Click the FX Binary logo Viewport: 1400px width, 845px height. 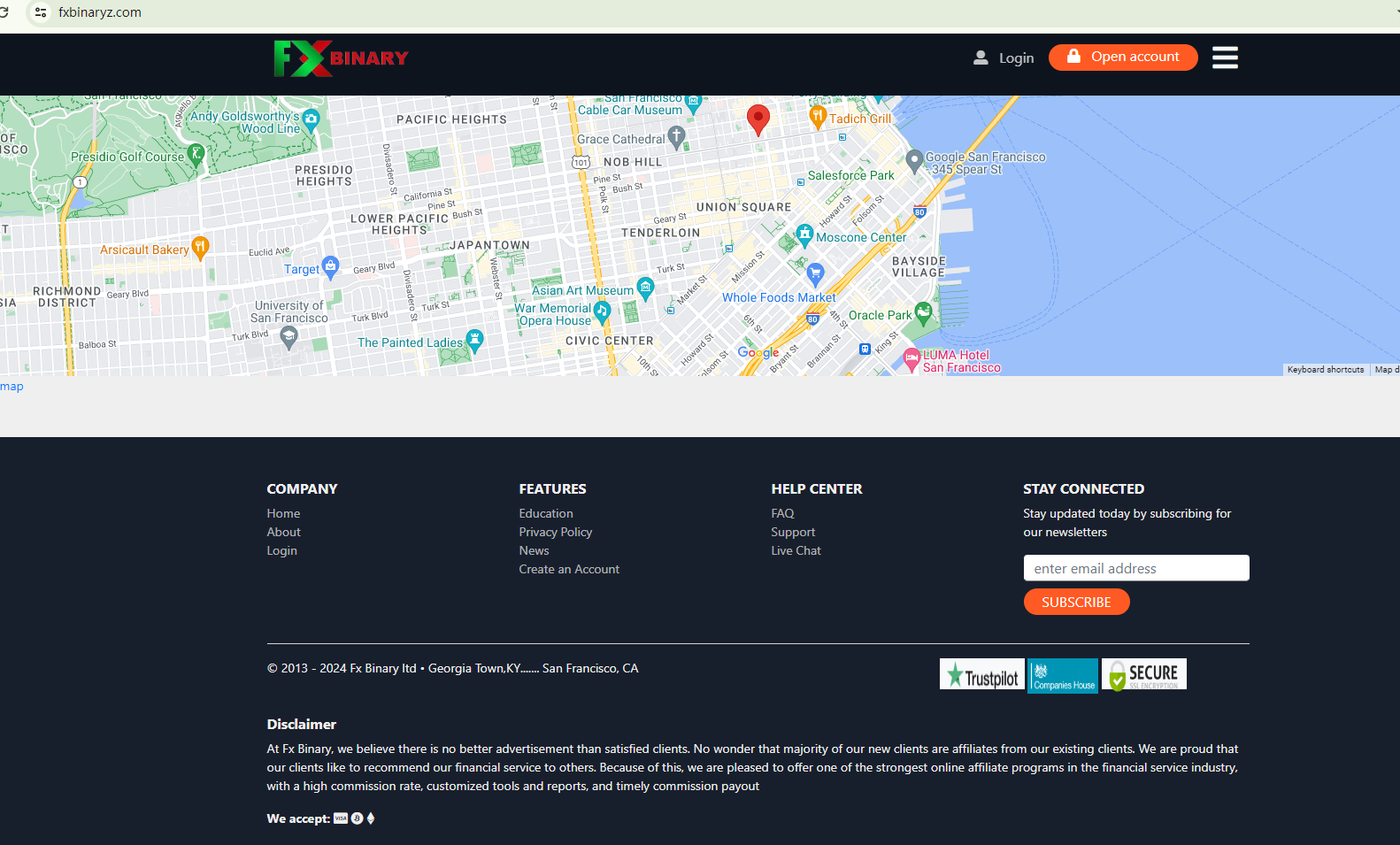point(341,58)
